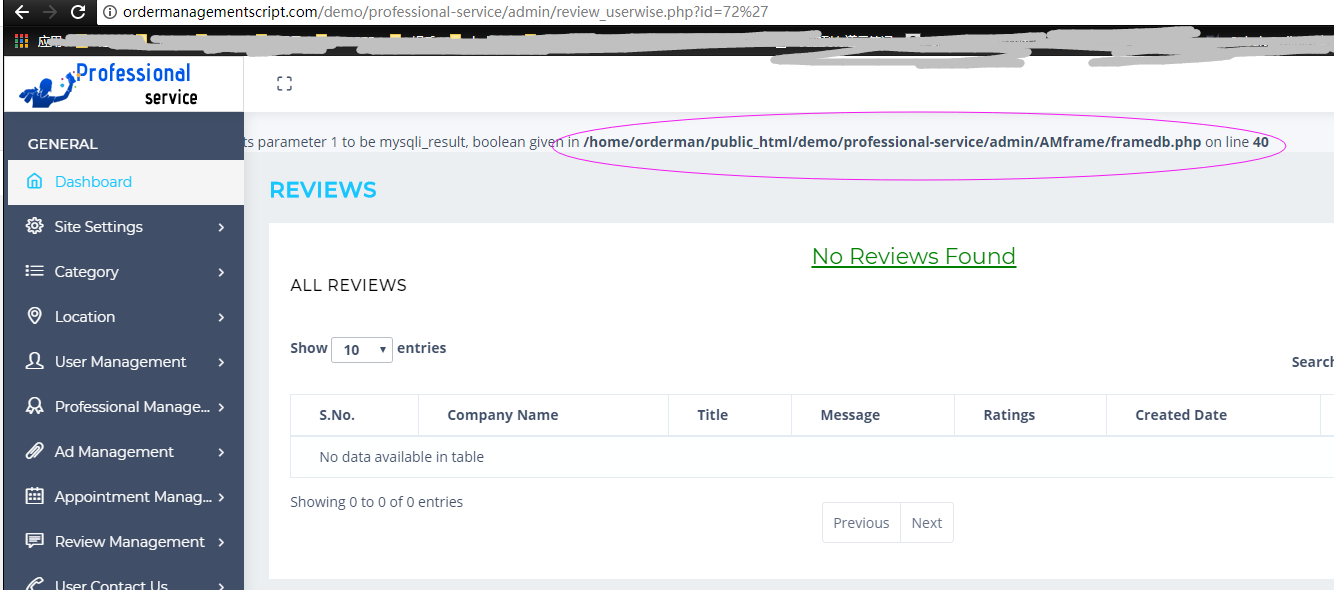Open Review Management menu item
The image size is (1334, 590).
(126, 542)
